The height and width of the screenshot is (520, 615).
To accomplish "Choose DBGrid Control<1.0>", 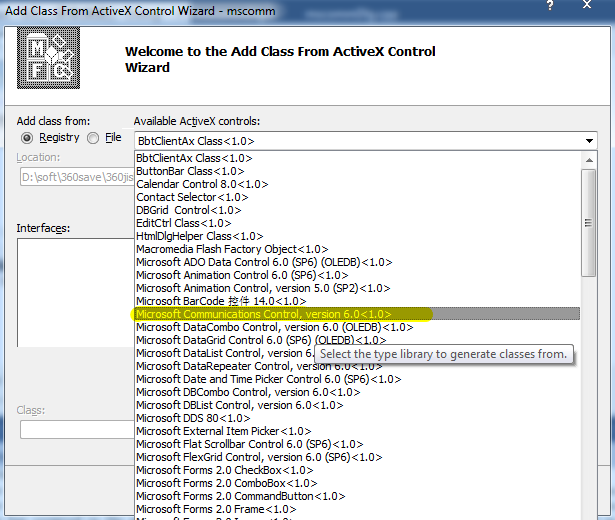I will click(357, 210).
